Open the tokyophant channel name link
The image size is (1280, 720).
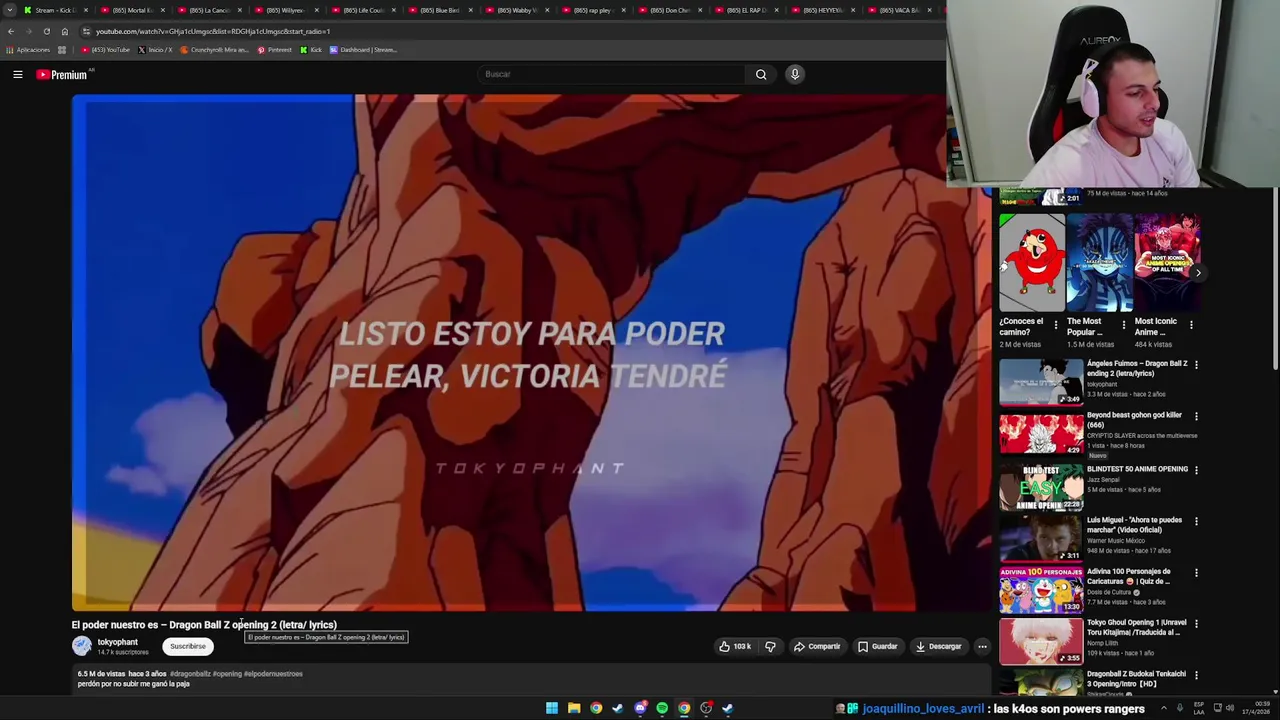coord(117,642)
